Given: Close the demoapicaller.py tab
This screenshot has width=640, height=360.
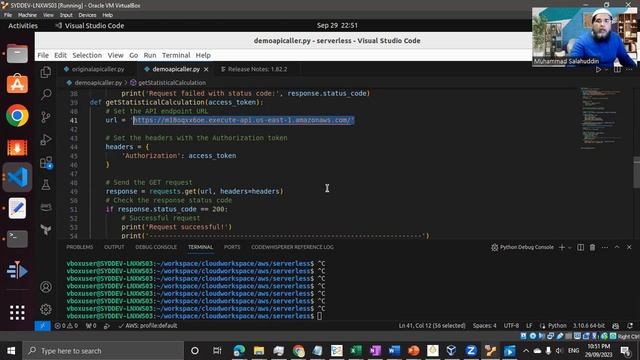Looking at the screenshot, I should [206, 69].
